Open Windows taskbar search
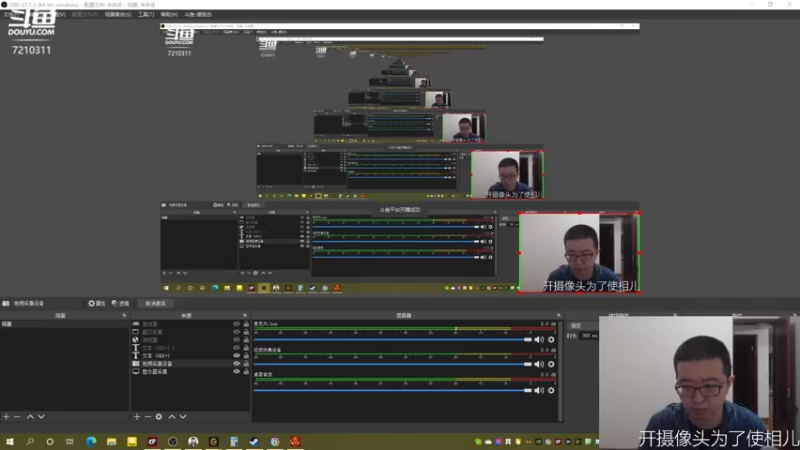The image size is (800, 450). [30, 442]
